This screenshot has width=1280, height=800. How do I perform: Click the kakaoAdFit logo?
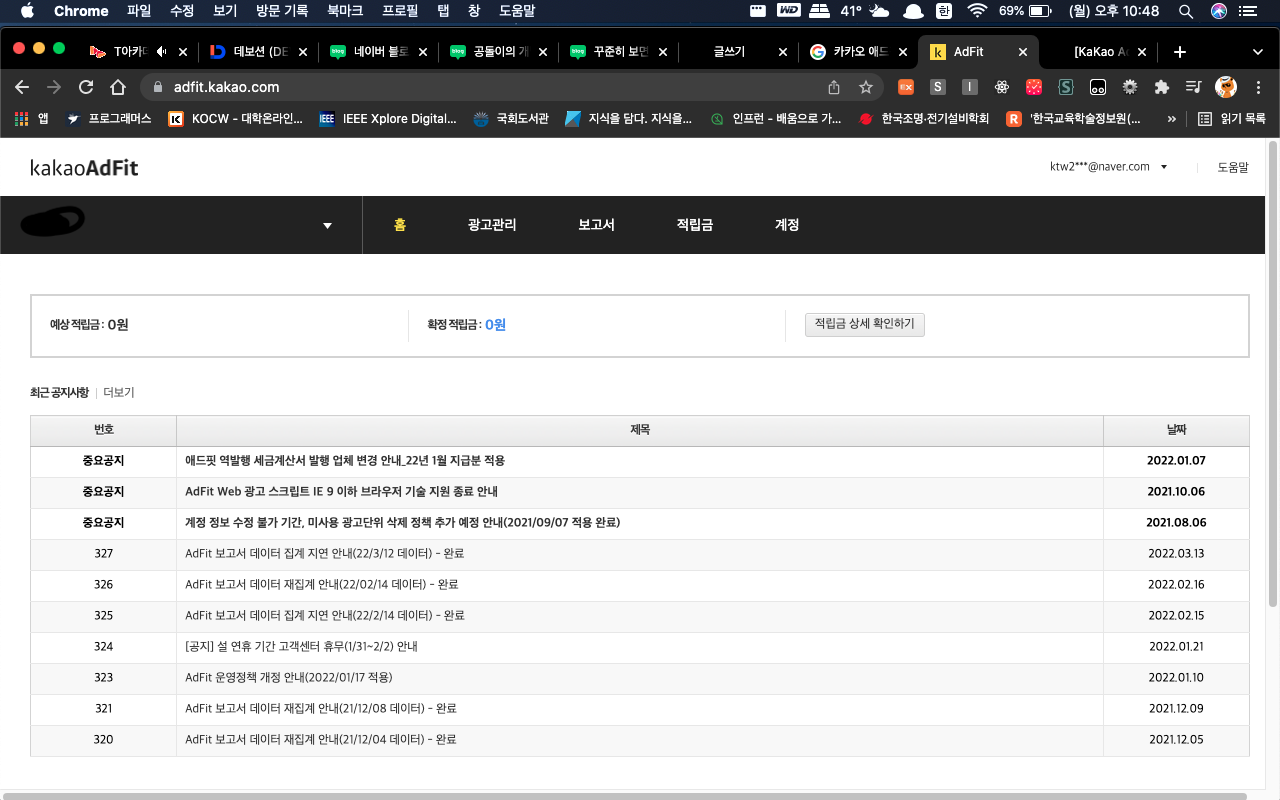click(84, 168)
